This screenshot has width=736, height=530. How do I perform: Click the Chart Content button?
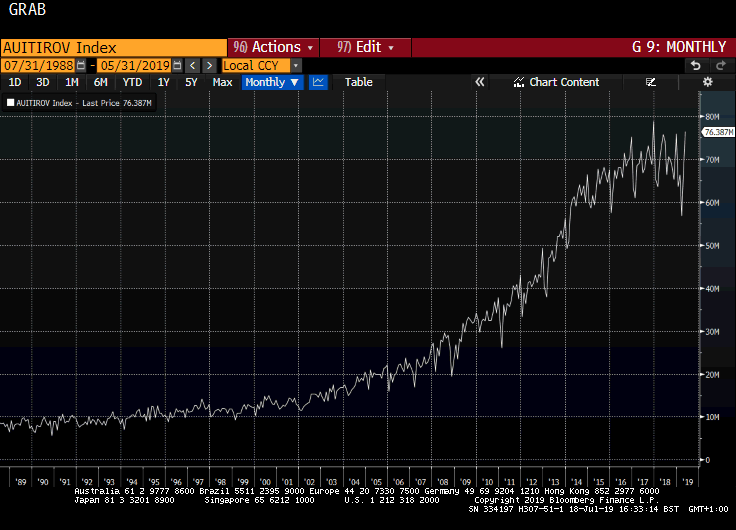[x=556, y=82]
